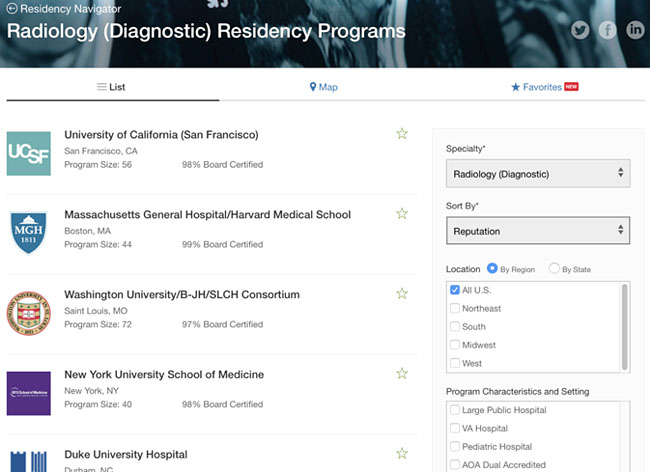Select the By State radio button
The width and height of the screenshot is (650, 472).
click(554, 268)
